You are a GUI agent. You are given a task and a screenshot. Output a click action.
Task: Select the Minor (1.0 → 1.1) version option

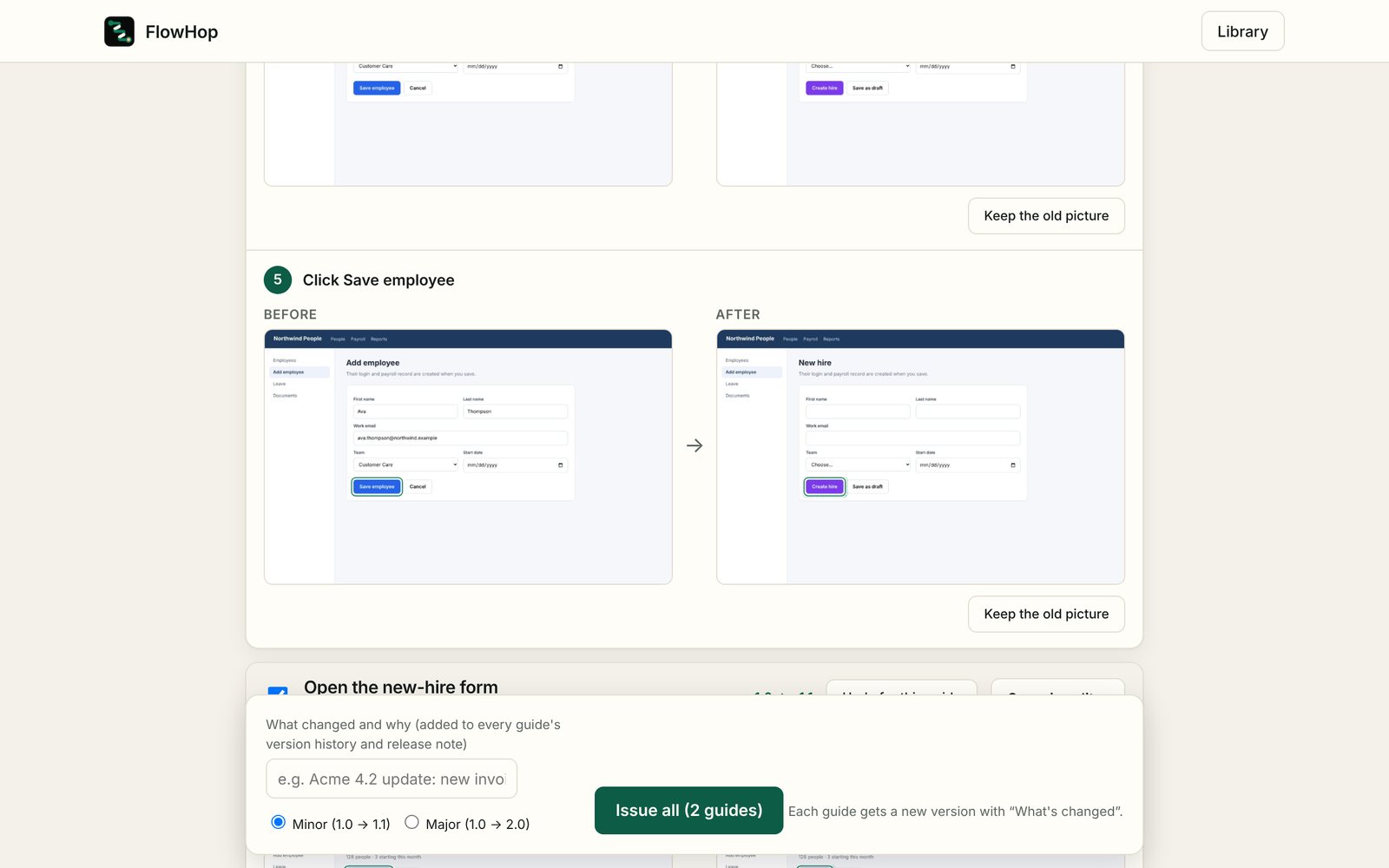[x=278, y=822]
